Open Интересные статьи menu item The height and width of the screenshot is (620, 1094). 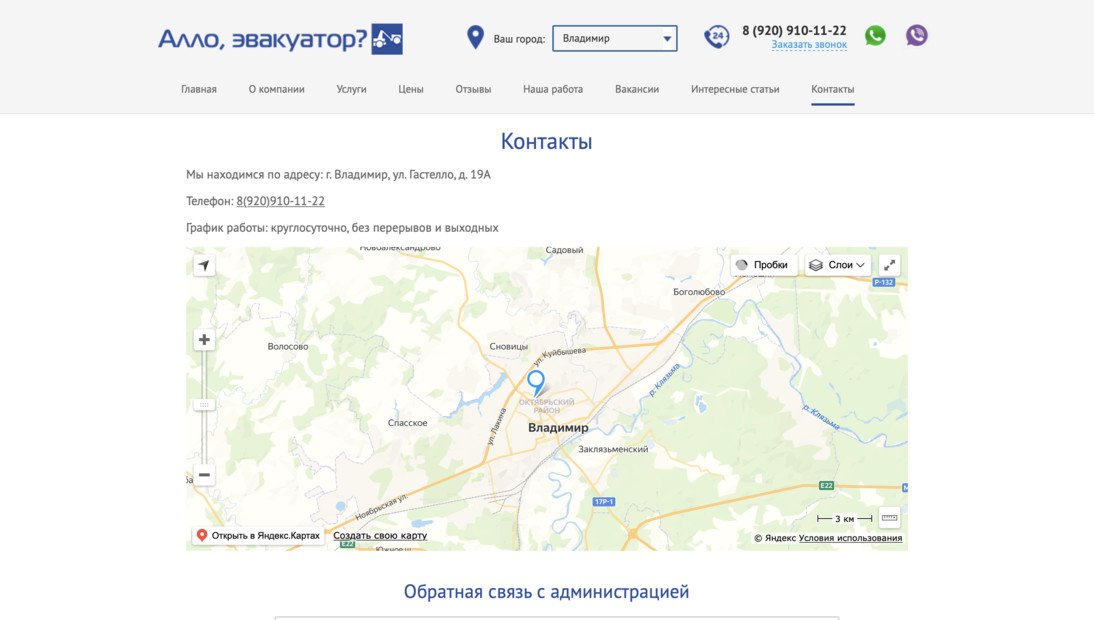tap(735, 89)
